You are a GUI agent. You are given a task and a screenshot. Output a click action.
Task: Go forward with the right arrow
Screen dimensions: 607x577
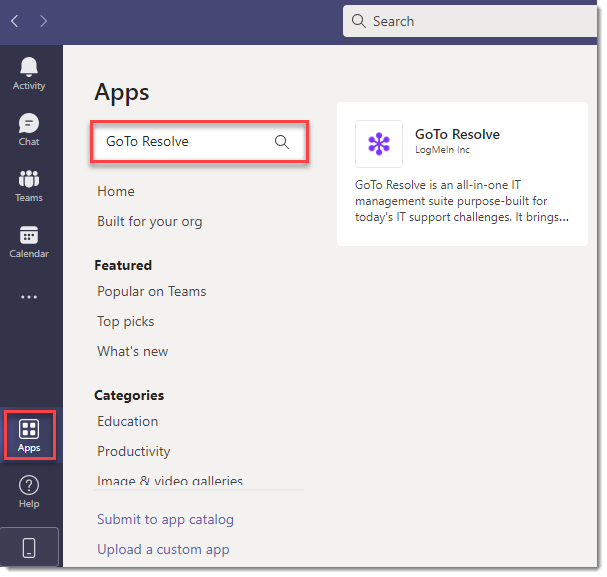(43, 21)
